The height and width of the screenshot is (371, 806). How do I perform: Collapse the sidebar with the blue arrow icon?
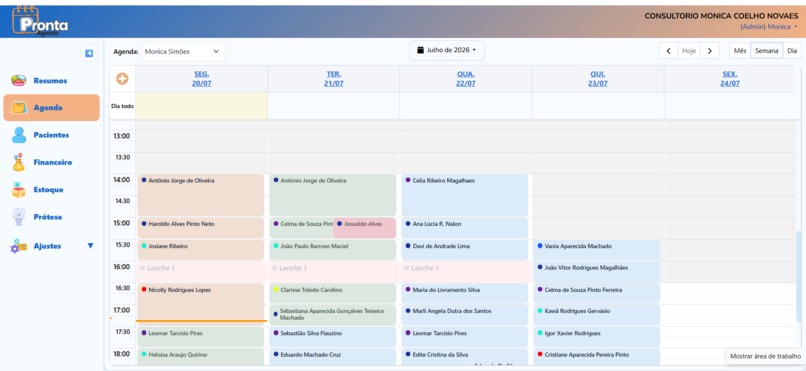click(x=89, y=53)
